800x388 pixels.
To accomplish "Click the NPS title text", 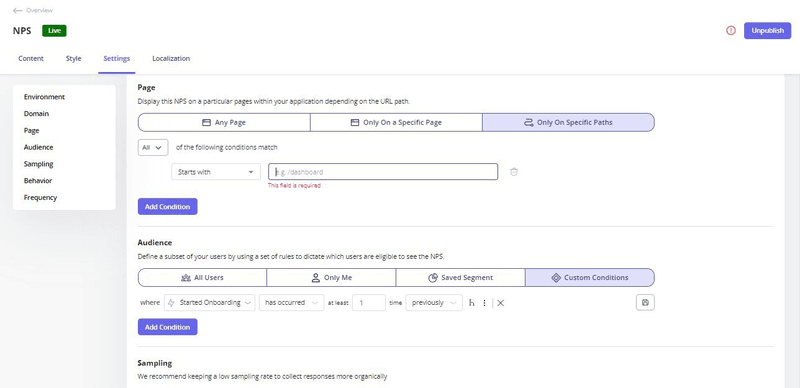I will coord(22,31).
